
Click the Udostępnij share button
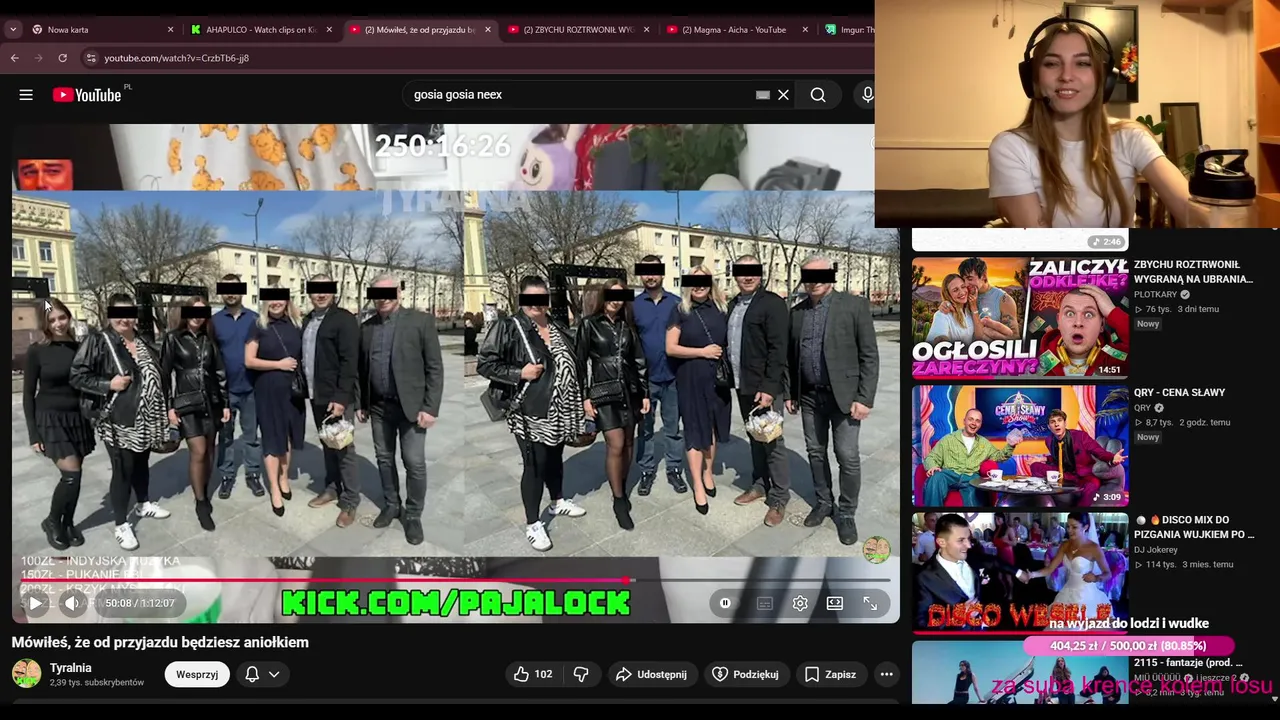(651, 674)
